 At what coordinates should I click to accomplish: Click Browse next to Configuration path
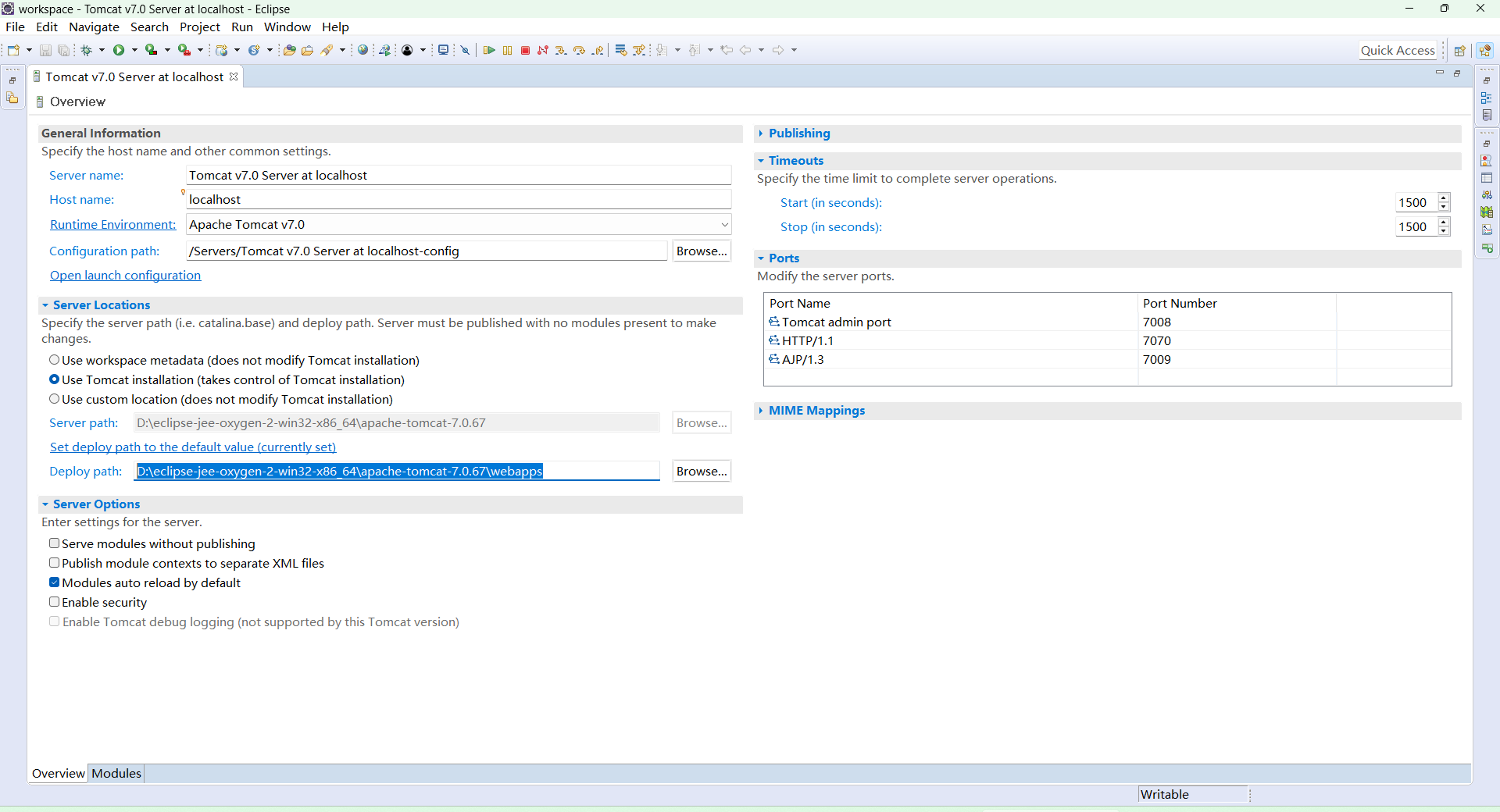(702, 251)
